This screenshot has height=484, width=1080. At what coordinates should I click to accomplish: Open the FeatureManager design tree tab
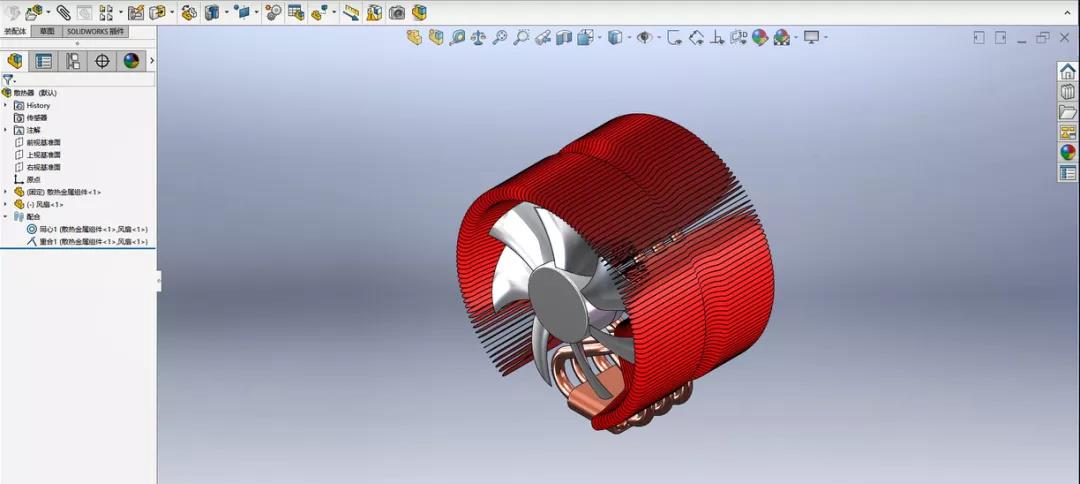coord(15,61)
